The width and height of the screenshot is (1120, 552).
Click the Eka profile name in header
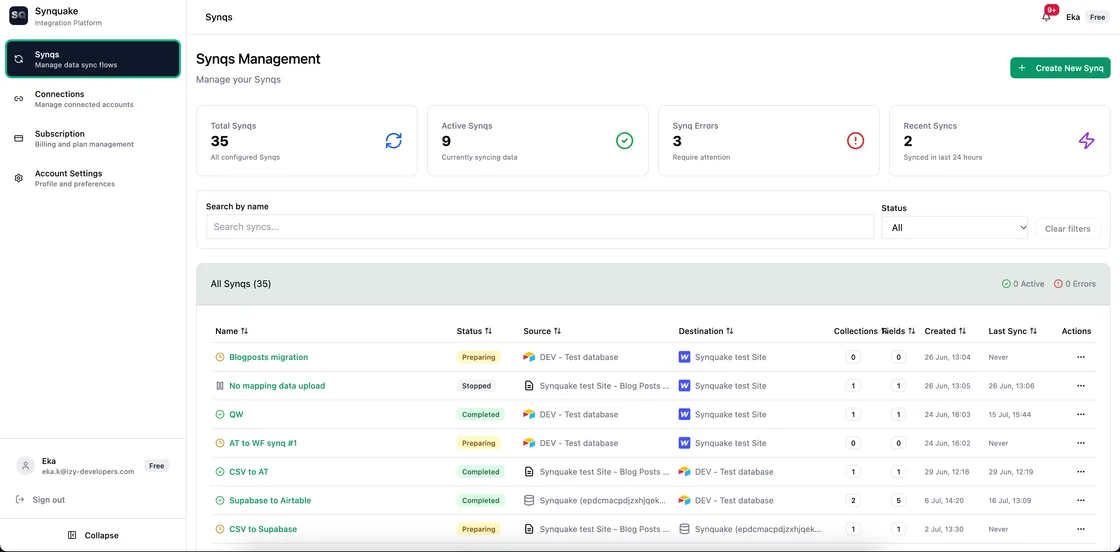point(1073,17)
